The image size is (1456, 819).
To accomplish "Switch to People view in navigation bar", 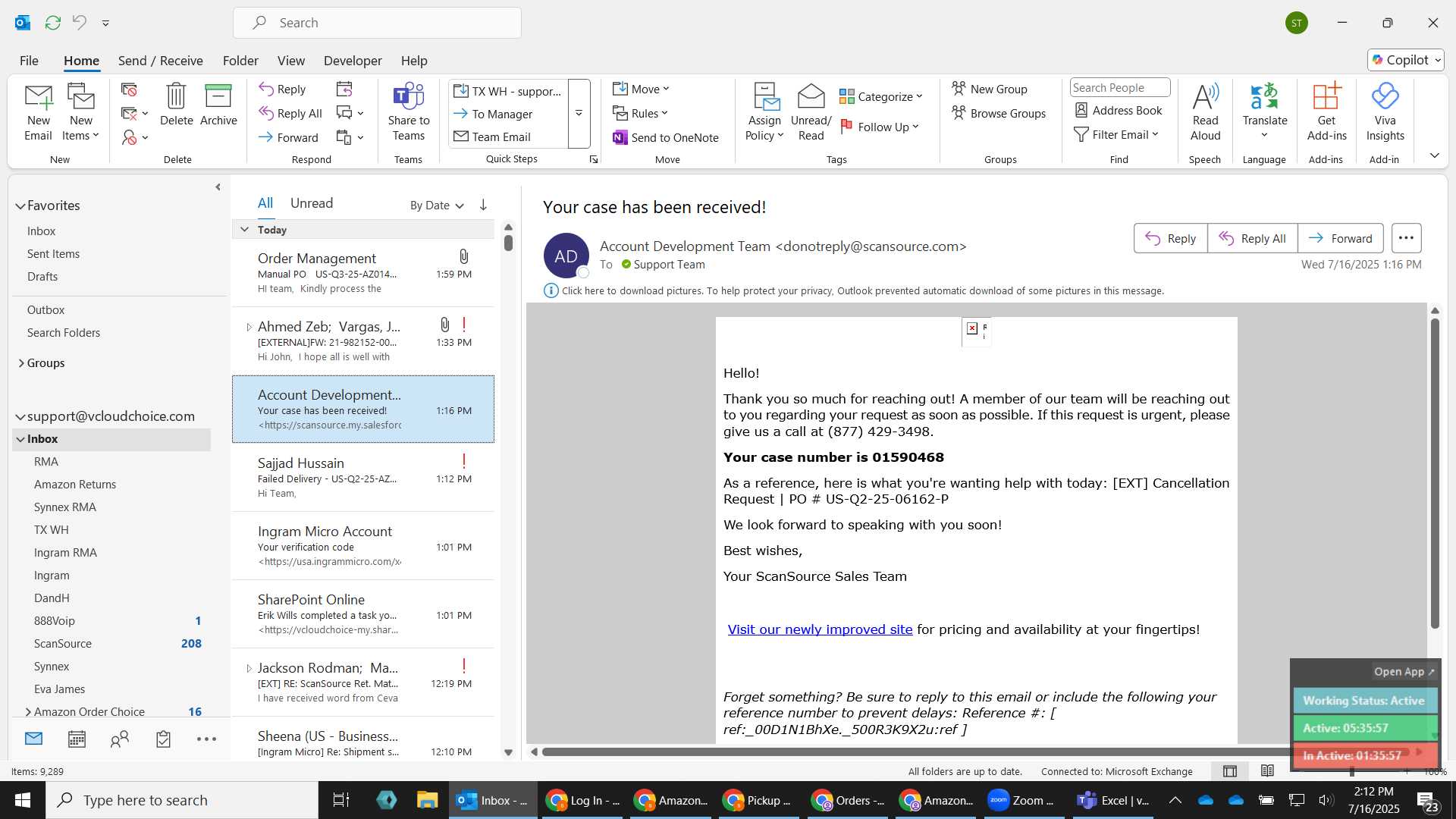I will click(x=120, y=739).
